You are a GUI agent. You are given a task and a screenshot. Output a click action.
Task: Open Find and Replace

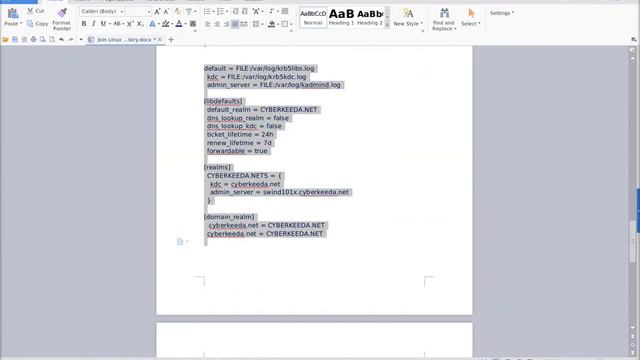(x=444, y=19)
